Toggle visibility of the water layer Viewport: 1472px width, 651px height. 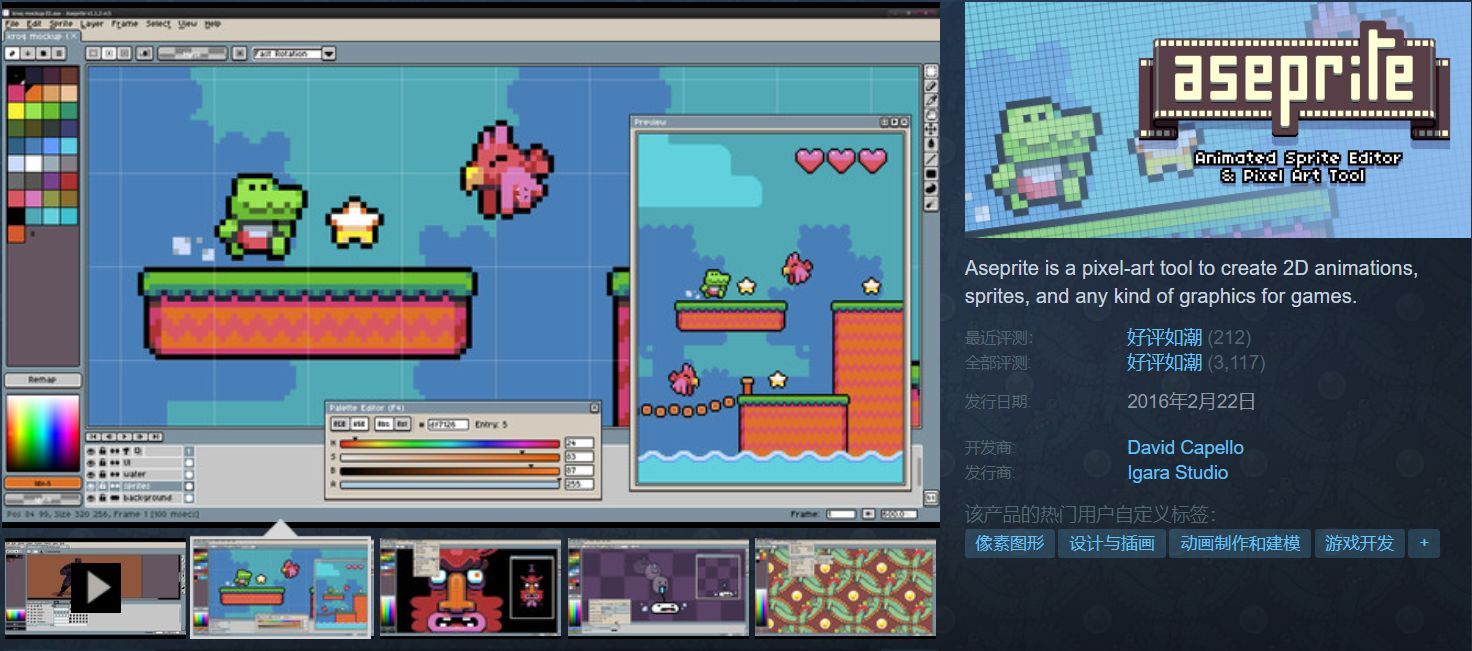(91, 474)
